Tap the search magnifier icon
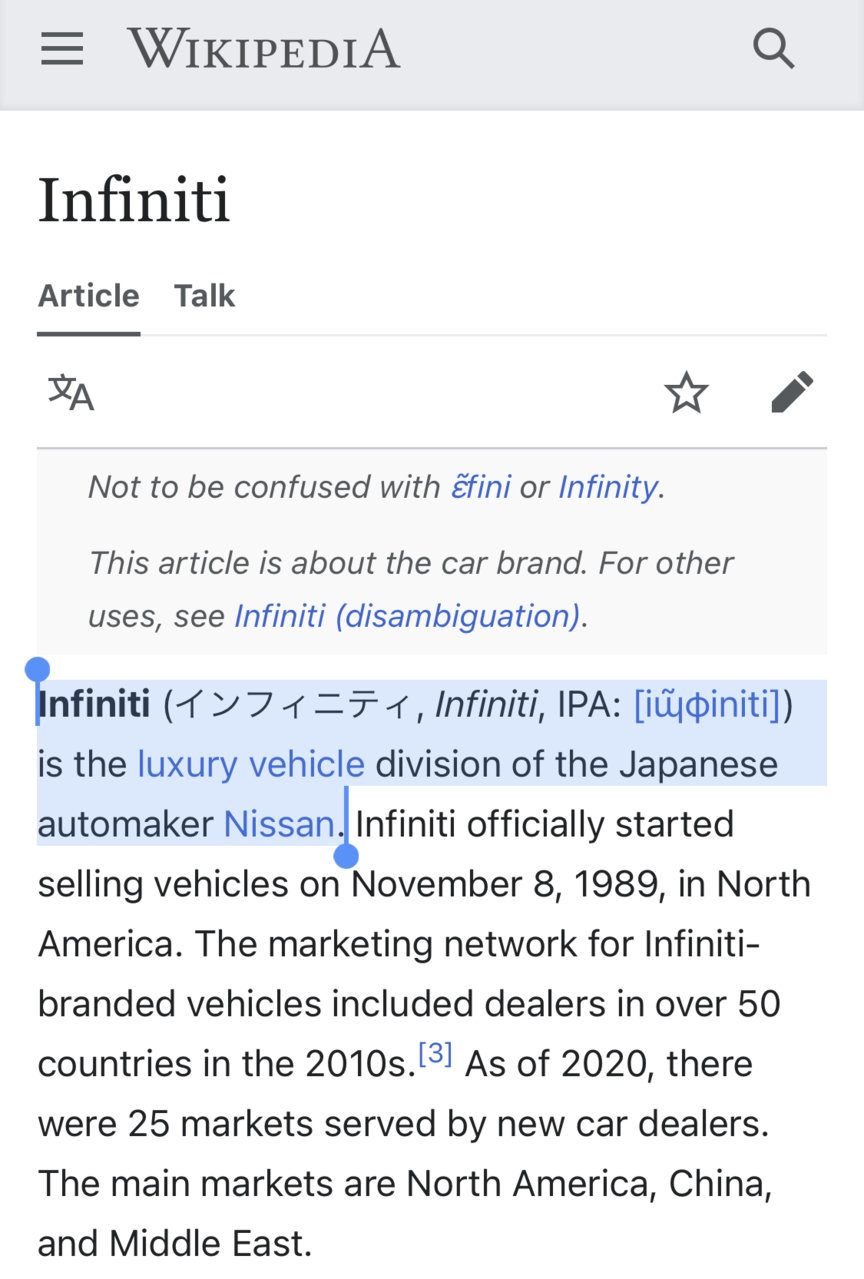 773,48
